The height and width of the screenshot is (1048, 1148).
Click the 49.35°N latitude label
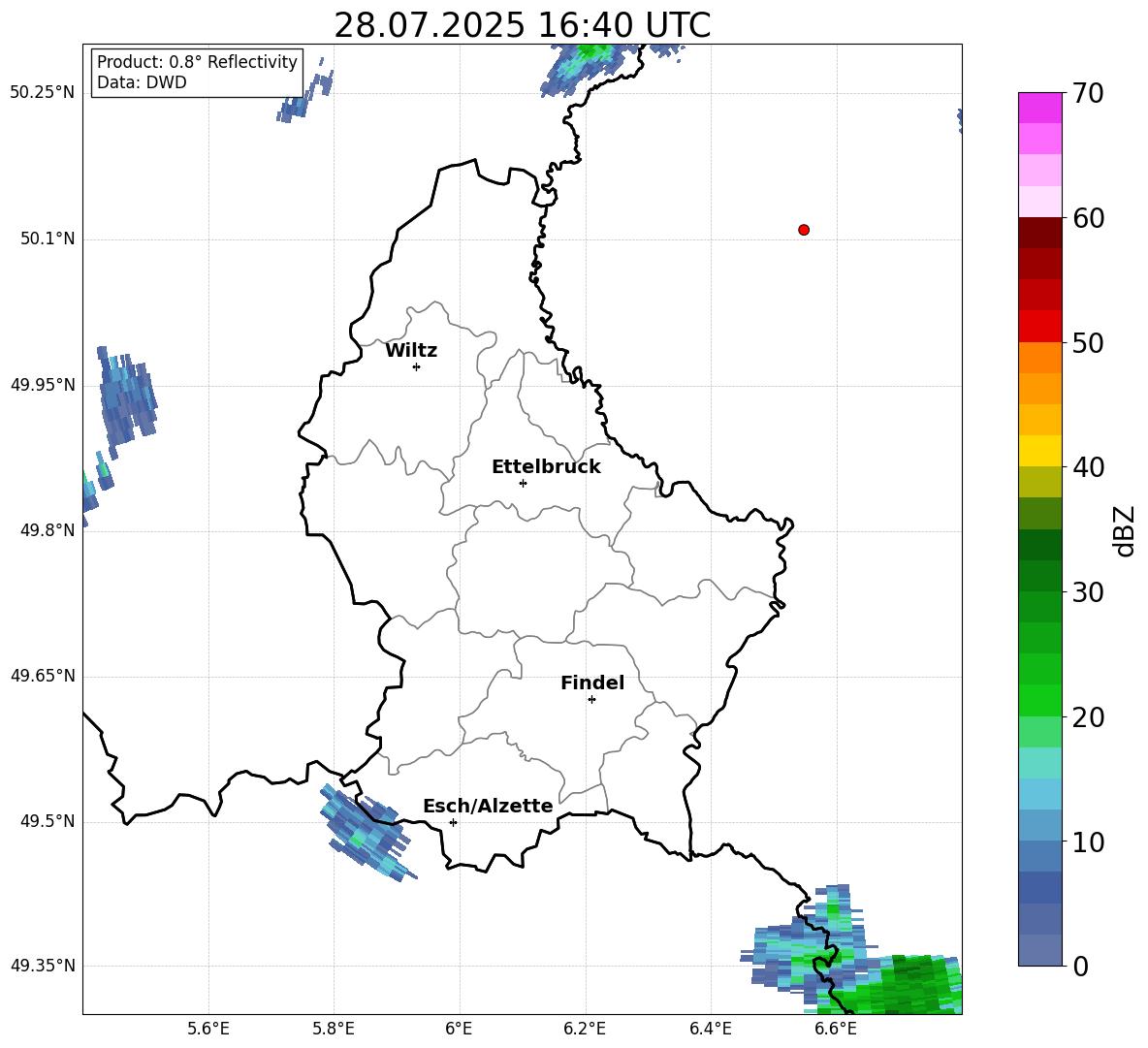[43, 966]
